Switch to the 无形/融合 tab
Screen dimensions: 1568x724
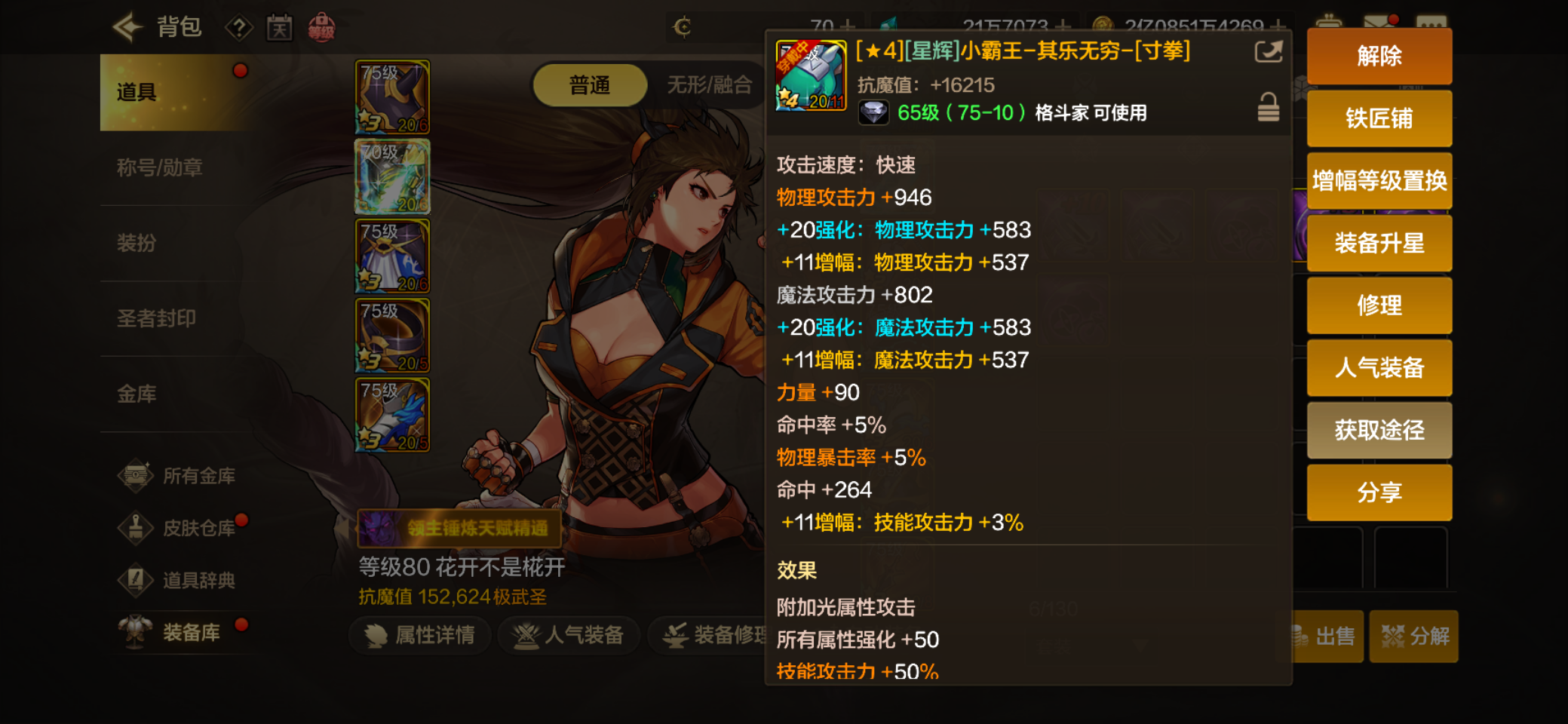tap(709, 85)
